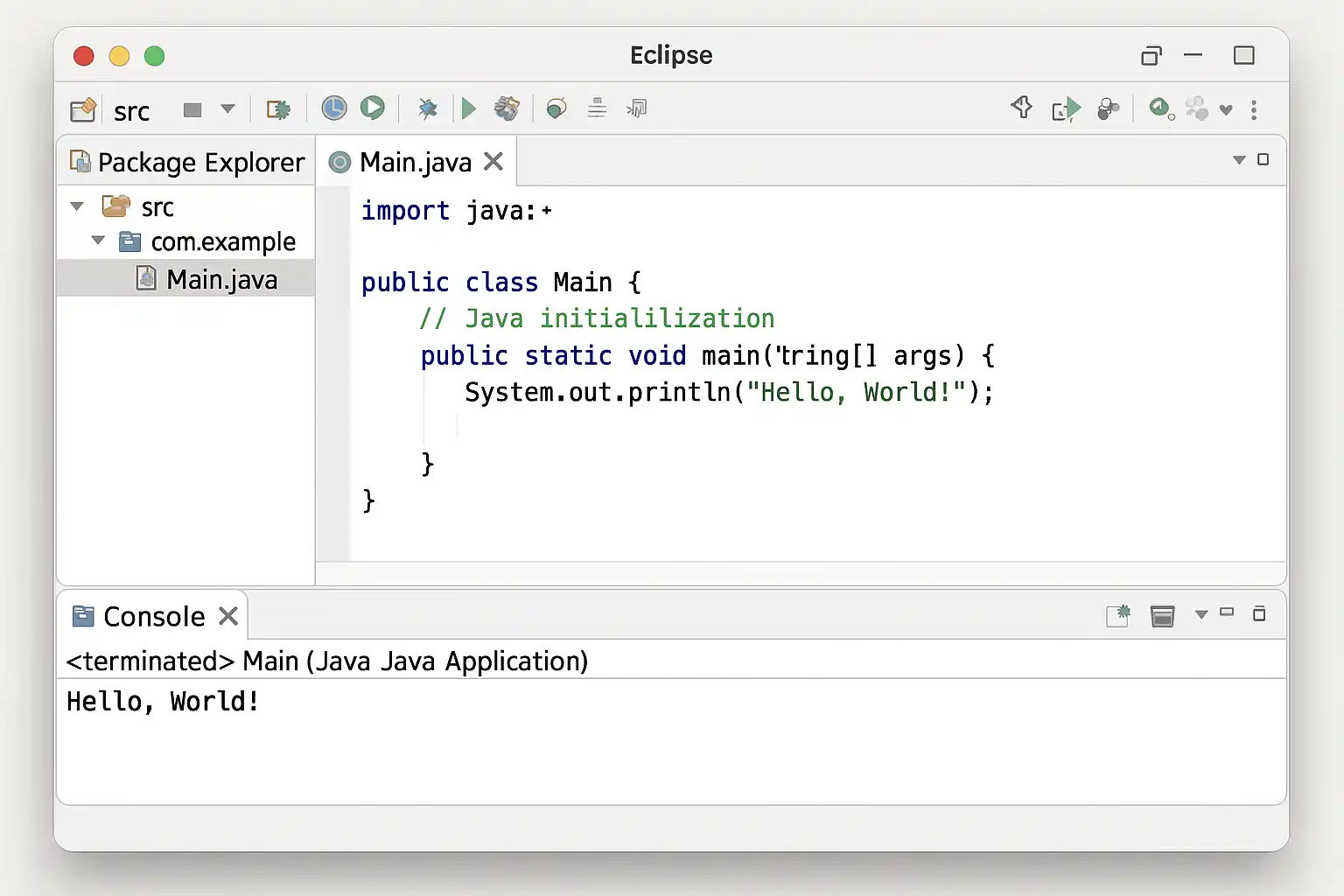This screenshot has height=896, width=1344.
Task: Minimize the Console panel
Action: (1227, 612)
